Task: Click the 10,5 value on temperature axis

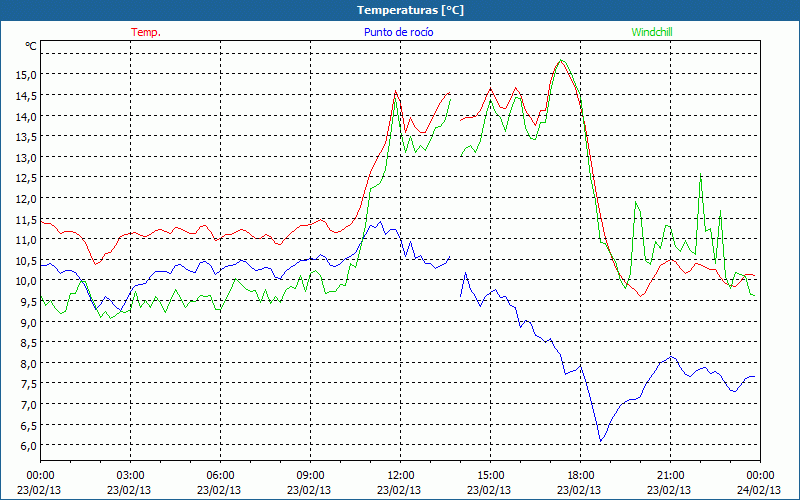Action: [x=26, y=261]
